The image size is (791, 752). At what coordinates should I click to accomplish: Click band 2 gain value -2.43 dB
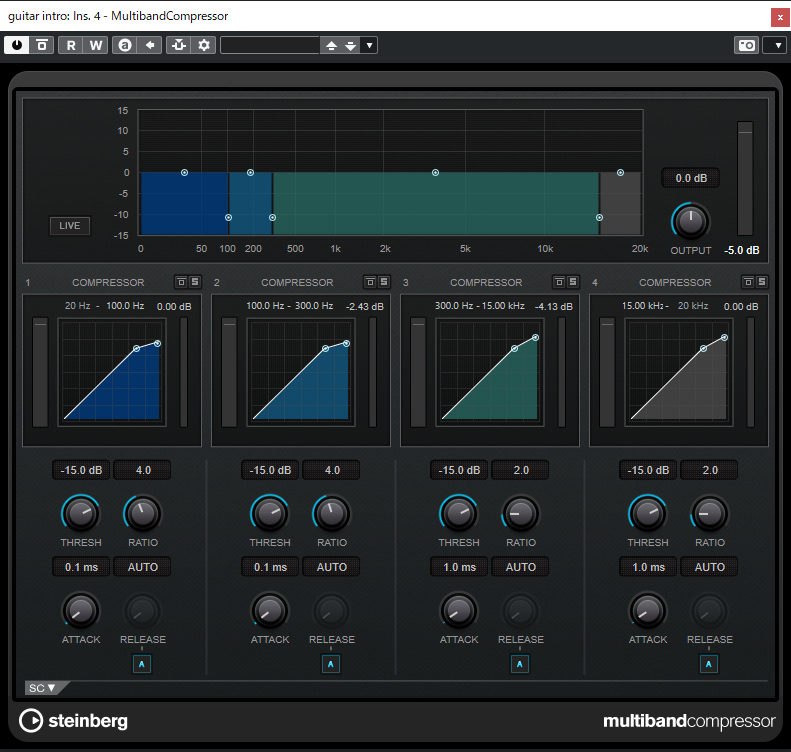click(x=365, y=307)
